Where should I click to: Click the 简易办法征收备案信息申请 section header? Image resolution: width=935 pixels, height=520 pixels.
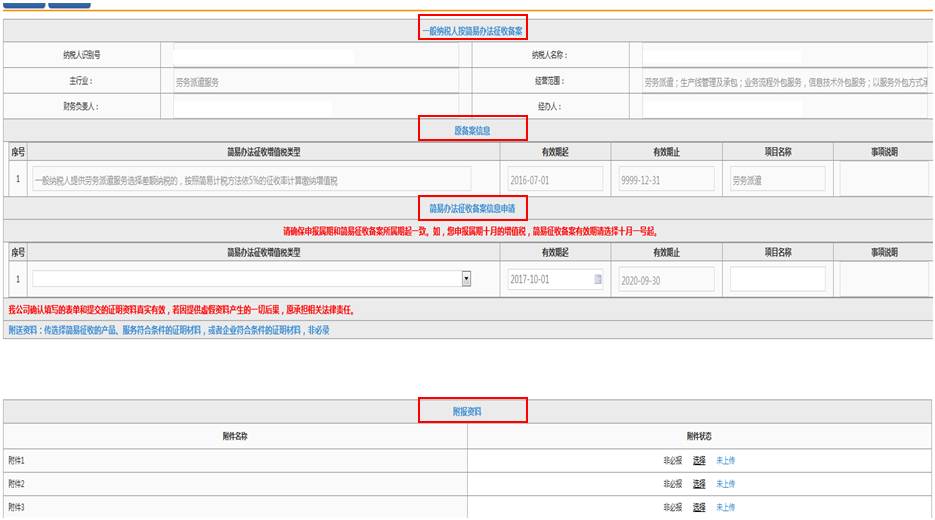[472, 209]
